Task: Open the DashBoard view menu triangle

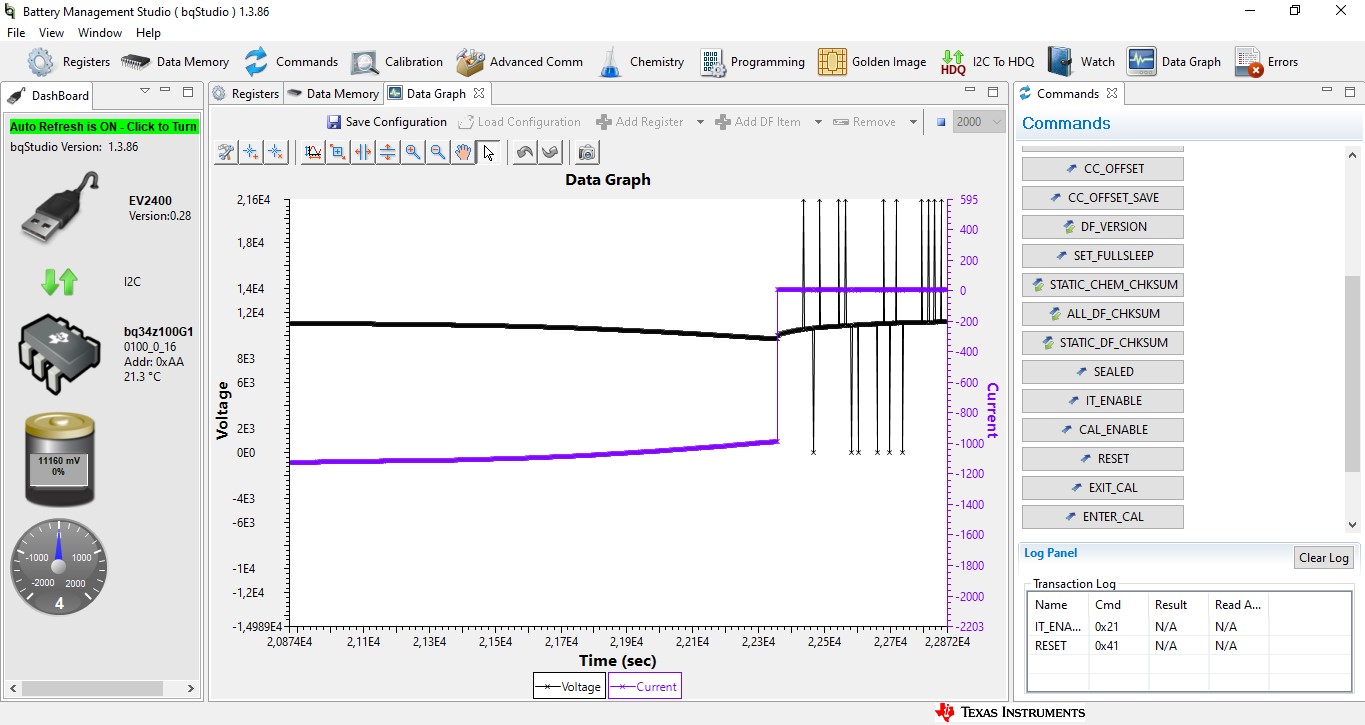Action: pyautogui.click(x=145, y=91)
